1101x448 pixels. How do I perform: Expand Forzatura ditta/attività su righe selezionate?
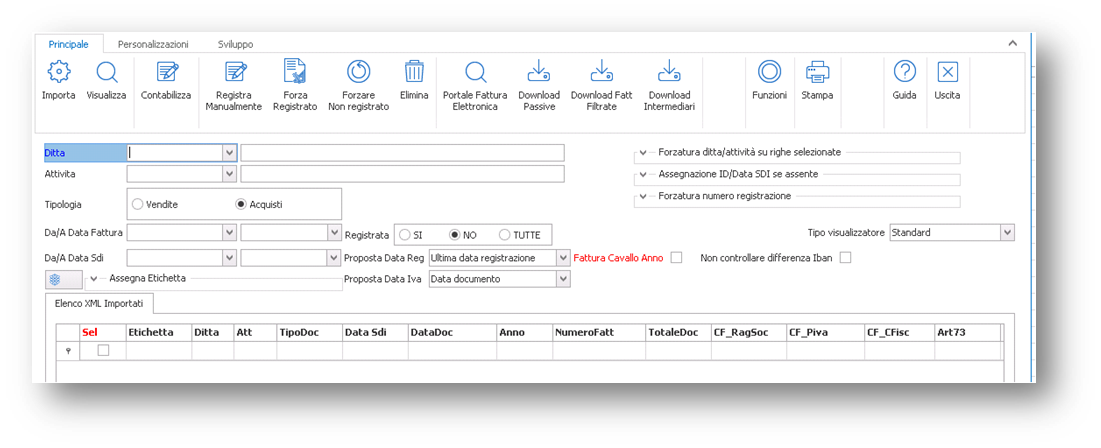pyautogui.click(x=642, y=152)
